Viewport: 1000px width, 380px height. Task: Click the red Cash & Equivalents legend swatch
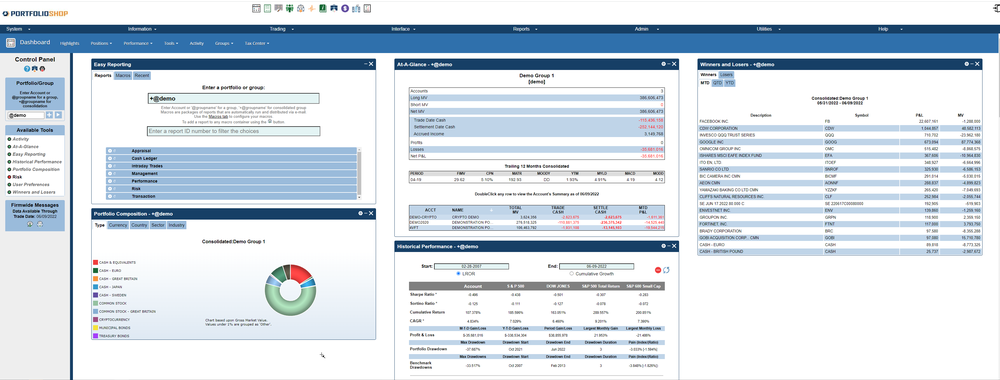pyautogui.click(x=95, y=262)
